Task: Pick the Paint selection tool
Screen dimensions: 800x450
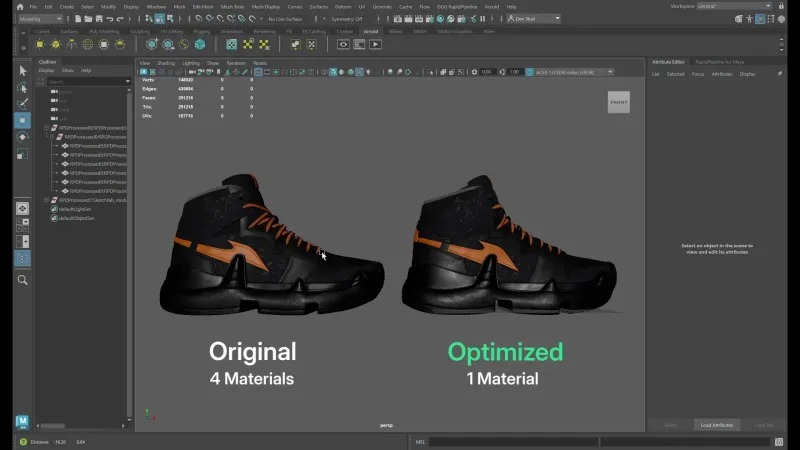Action: (22, 103)
